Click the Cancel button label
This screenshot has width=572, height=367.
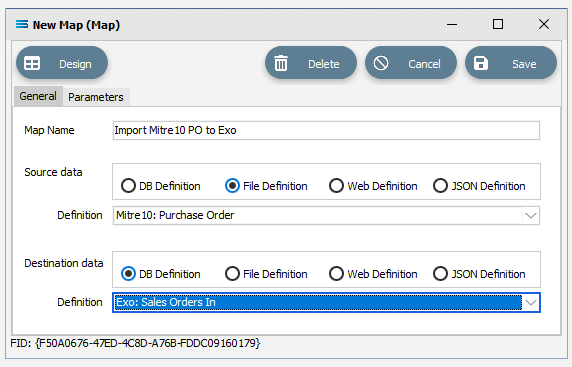point(424,64)
